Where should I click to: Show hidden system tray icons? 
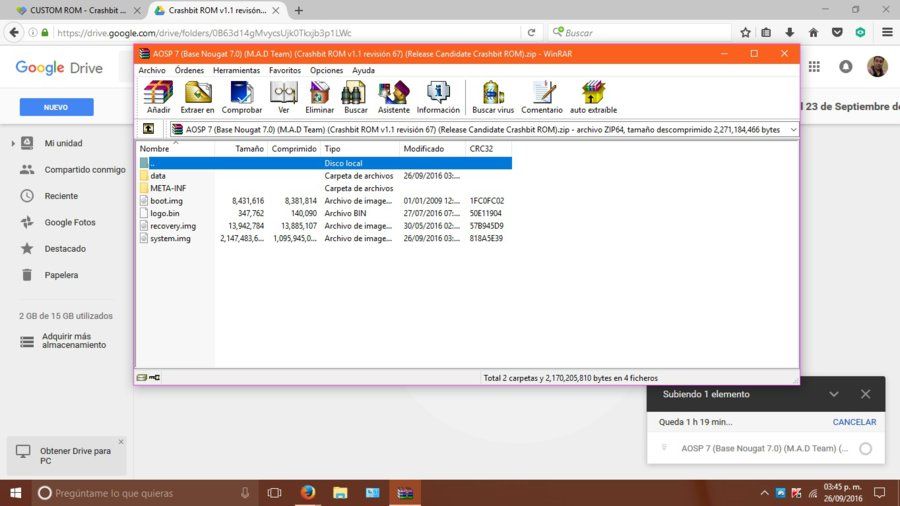coord(764,492)
